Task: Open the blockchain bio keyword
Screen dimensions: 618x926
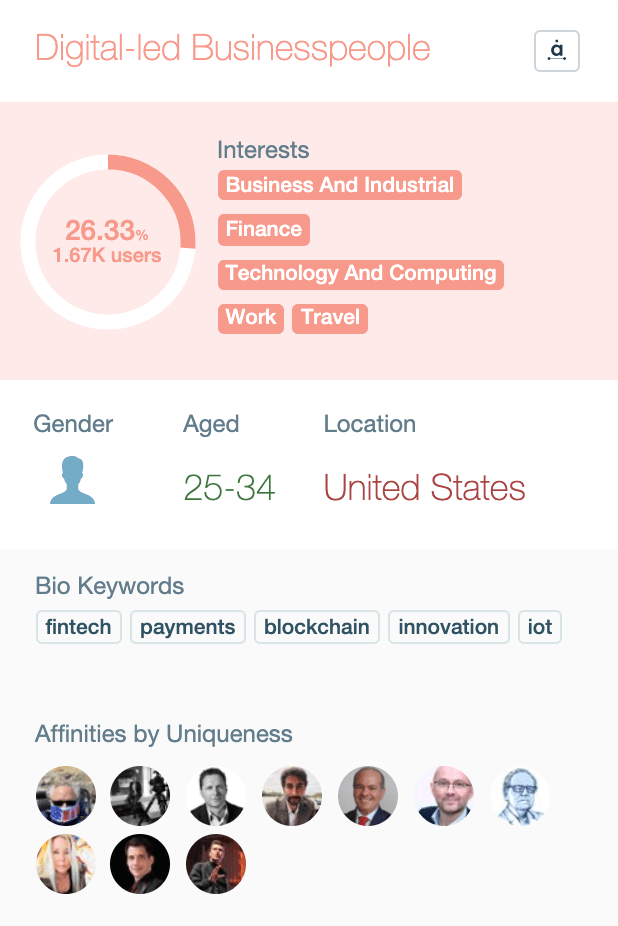Action: coord(317,627)
